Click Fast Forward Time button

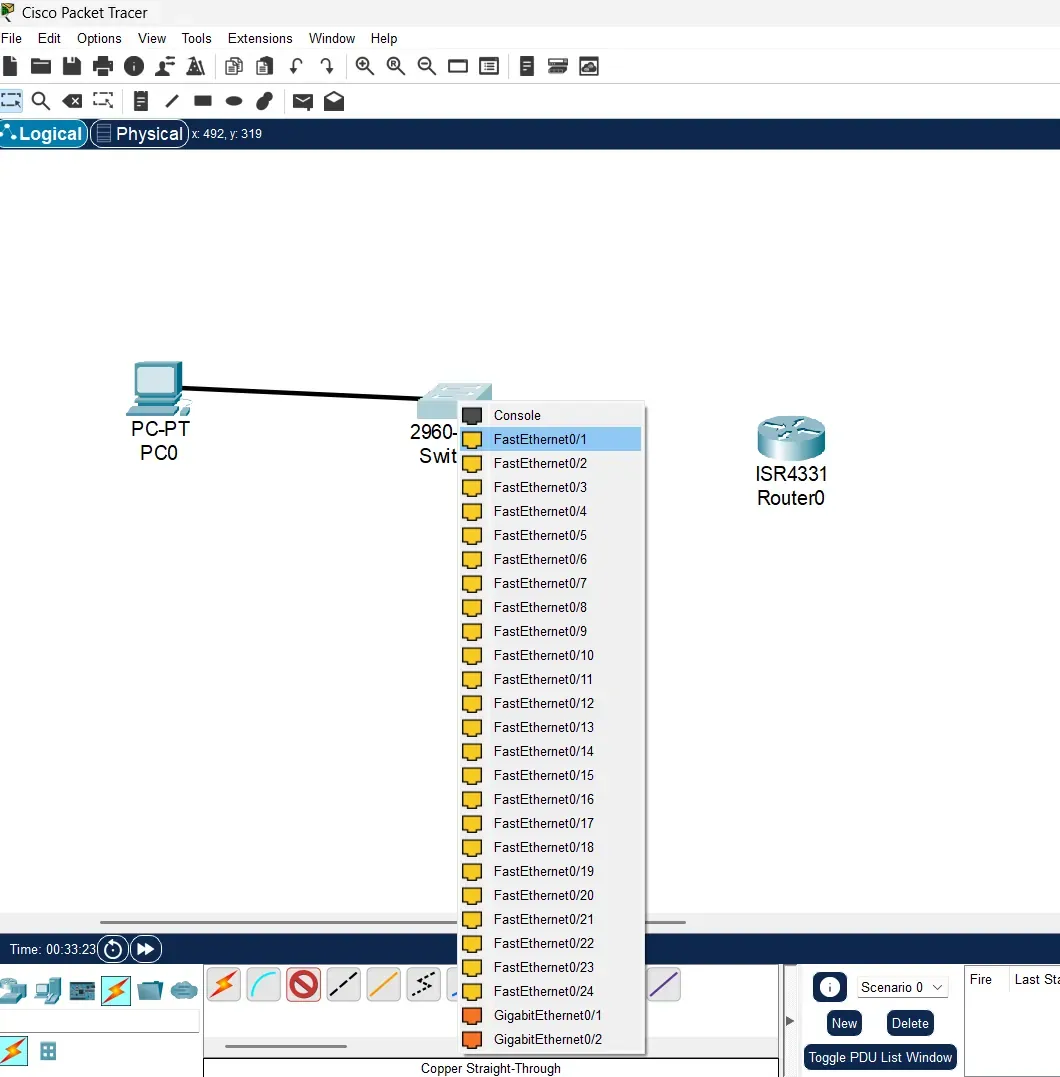146,949
